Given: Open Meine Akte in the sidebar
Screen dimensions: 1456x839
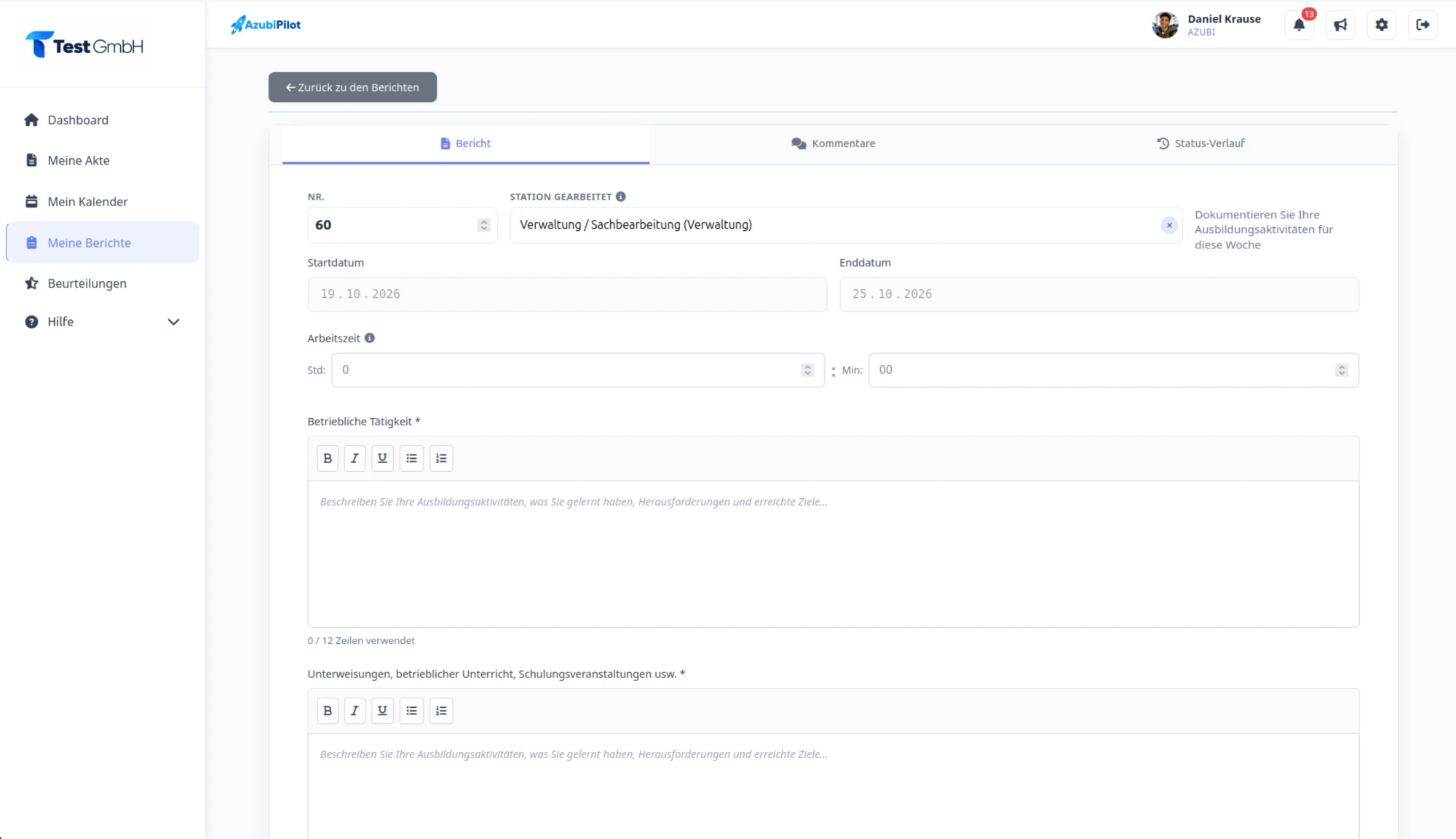Looking at the screenshot, I should pyautogui.click(x=103, y=160).
